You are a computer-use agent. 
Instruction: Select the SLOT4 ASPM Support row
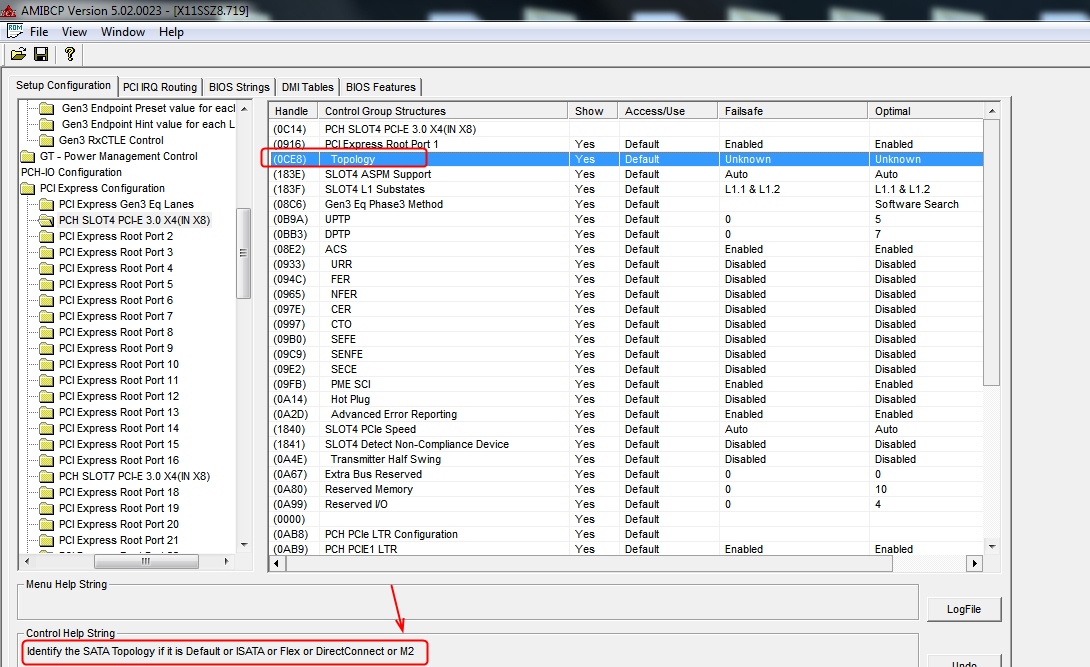[x=626, y=174]
